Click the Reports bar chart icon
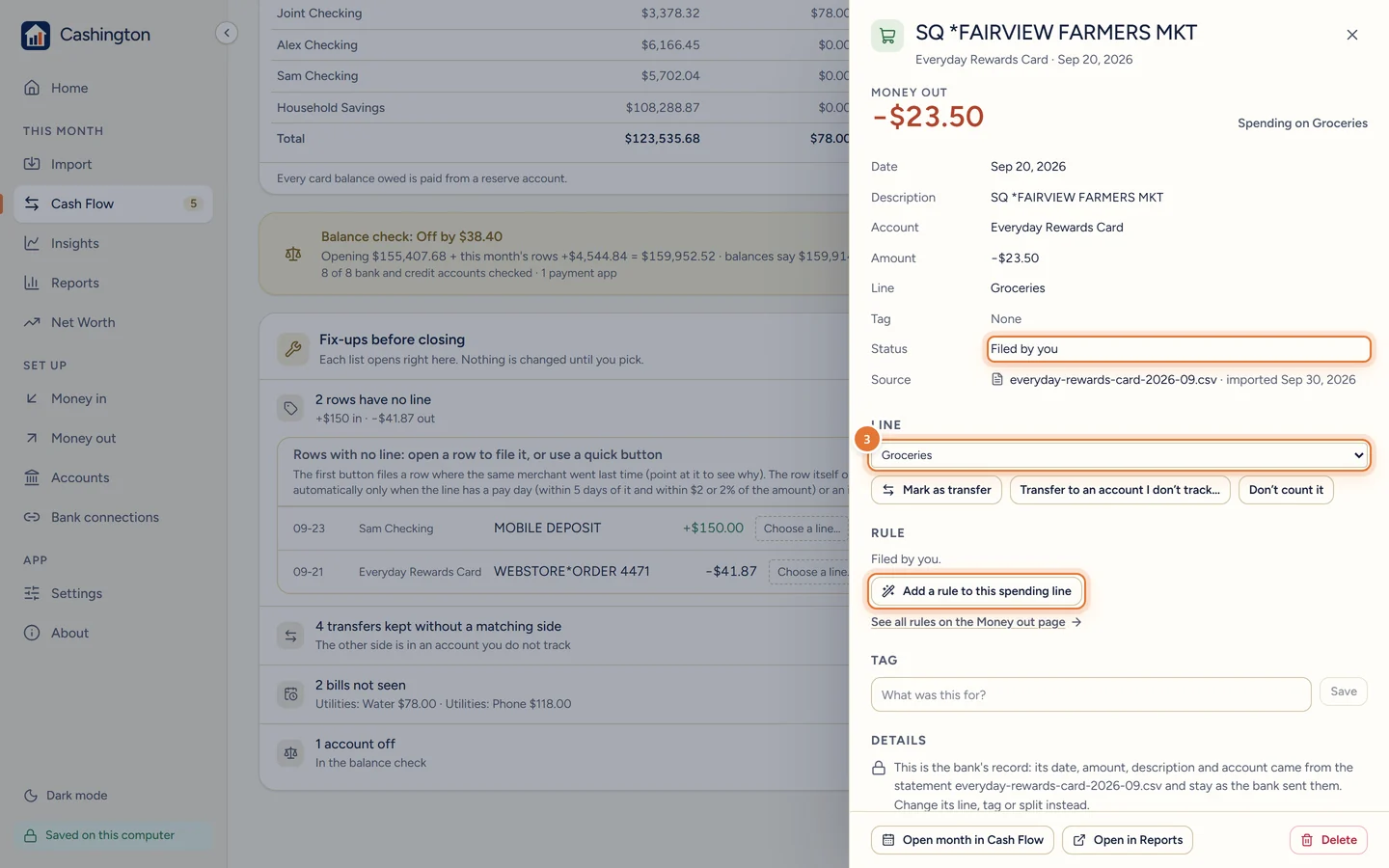Viewport: 1389px width, 868px height. click(x=32, y=283)
